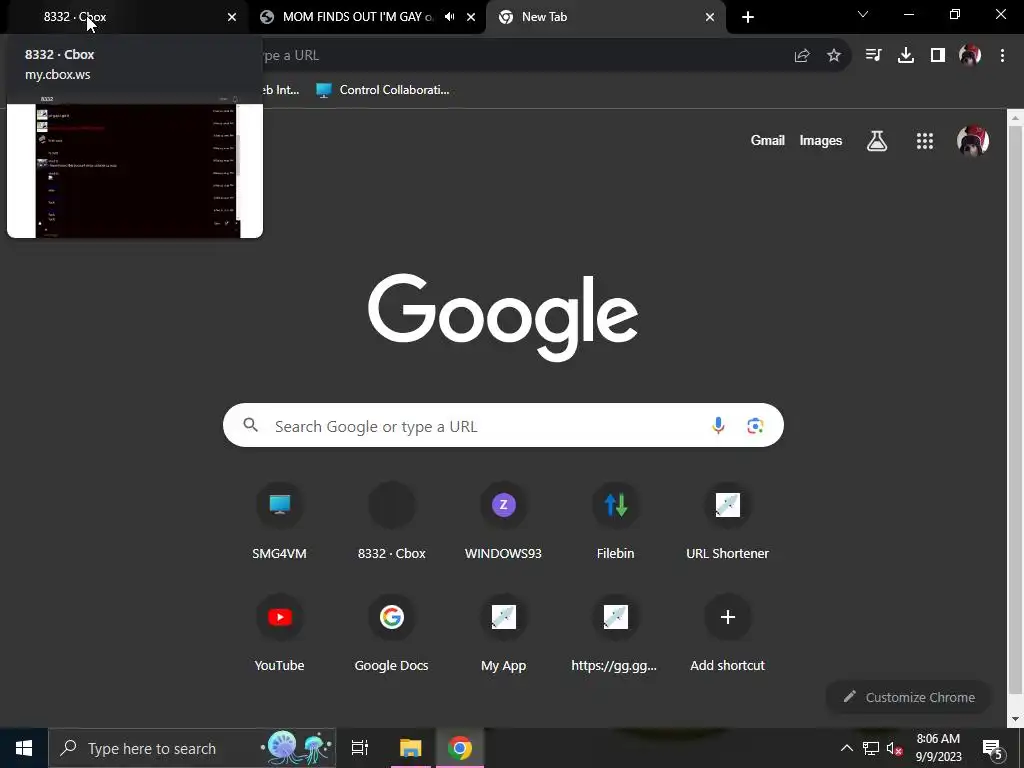Open the Google Docs shortcut
Image resolution: width=1024 pixels, height=768 pixels.
tap(392, 633)
